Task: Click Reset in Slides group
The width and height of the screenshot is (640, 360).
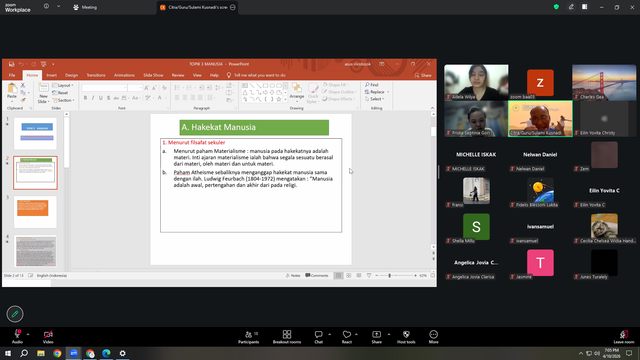Action: click(x=60, y=93)
